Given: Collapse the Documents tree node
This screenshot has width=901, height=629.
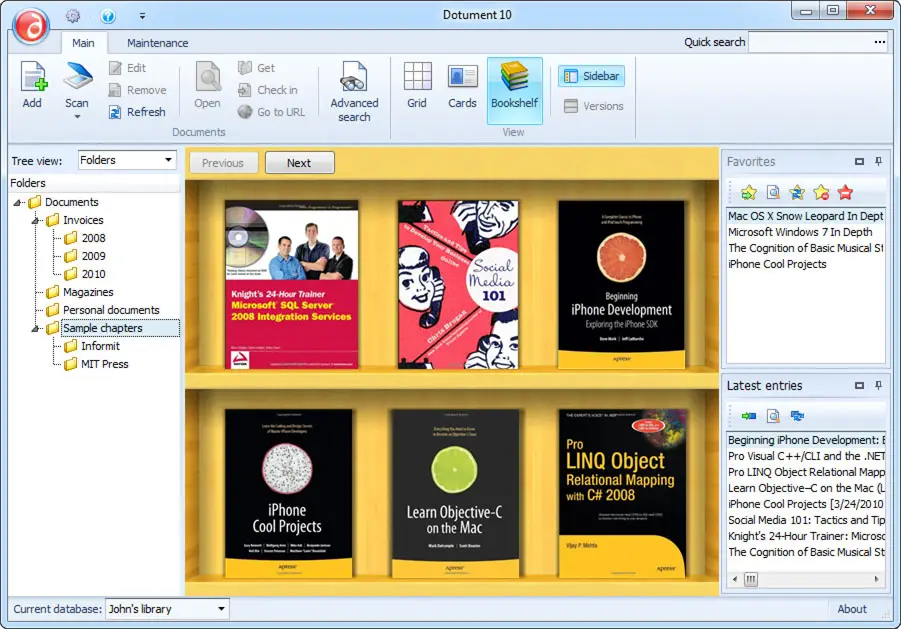Looking at the screenshot, I should pos(17,202).
